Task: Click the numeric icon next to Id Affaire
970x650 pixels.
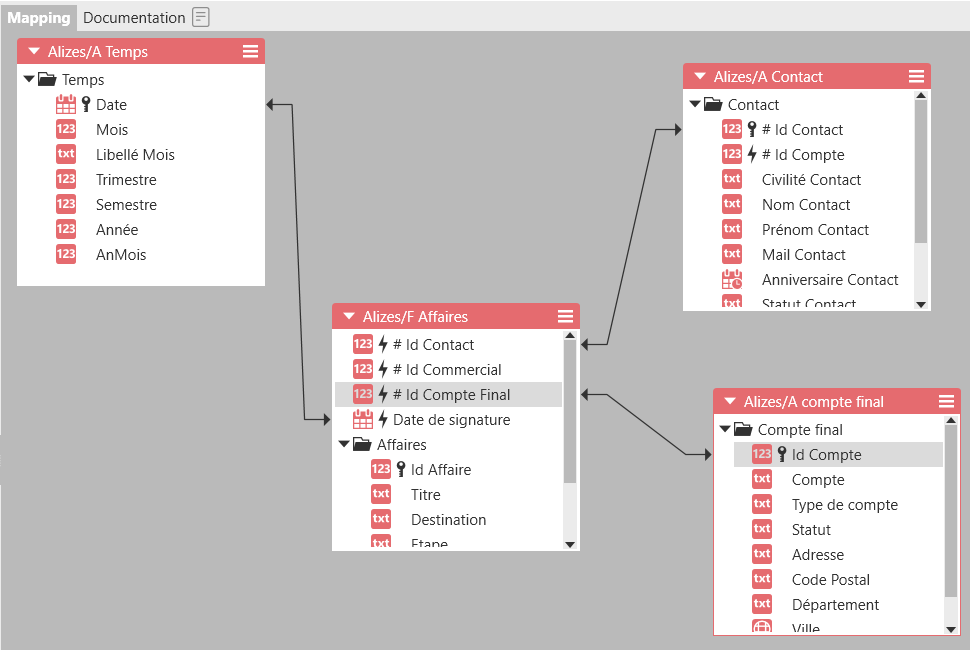Action: click(381, 469)
